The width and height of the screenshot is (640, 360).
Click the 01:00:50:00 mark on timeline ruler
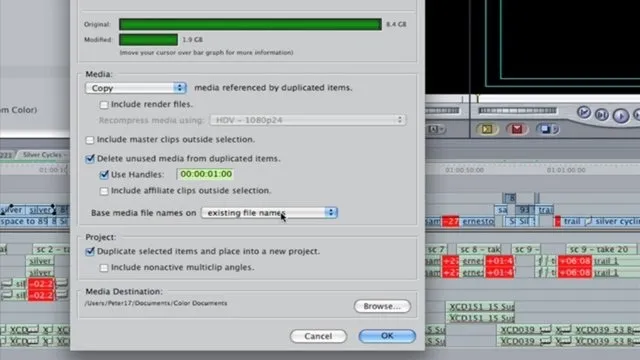tap(464, 170)
